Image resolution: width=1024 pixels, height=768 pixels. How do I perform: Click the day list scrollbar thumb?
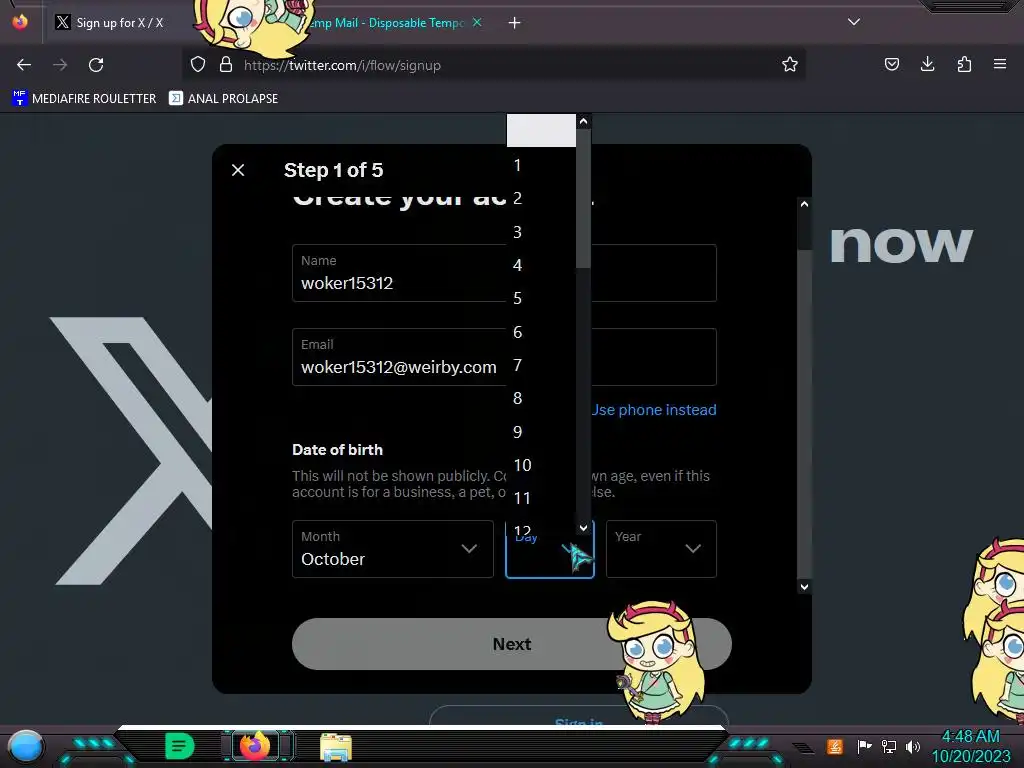click(x=584, y=198)
